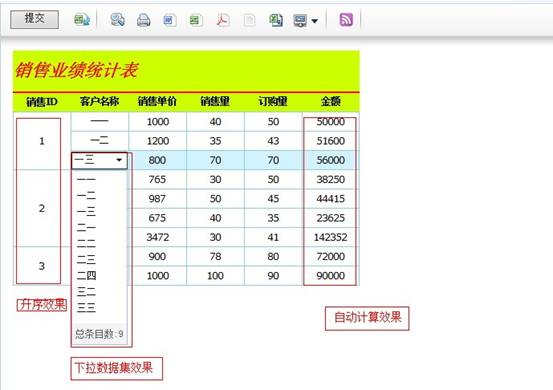
Task: Click the import Excel toolbar icon
Action: pyautogui.click(x=82, y=20)
